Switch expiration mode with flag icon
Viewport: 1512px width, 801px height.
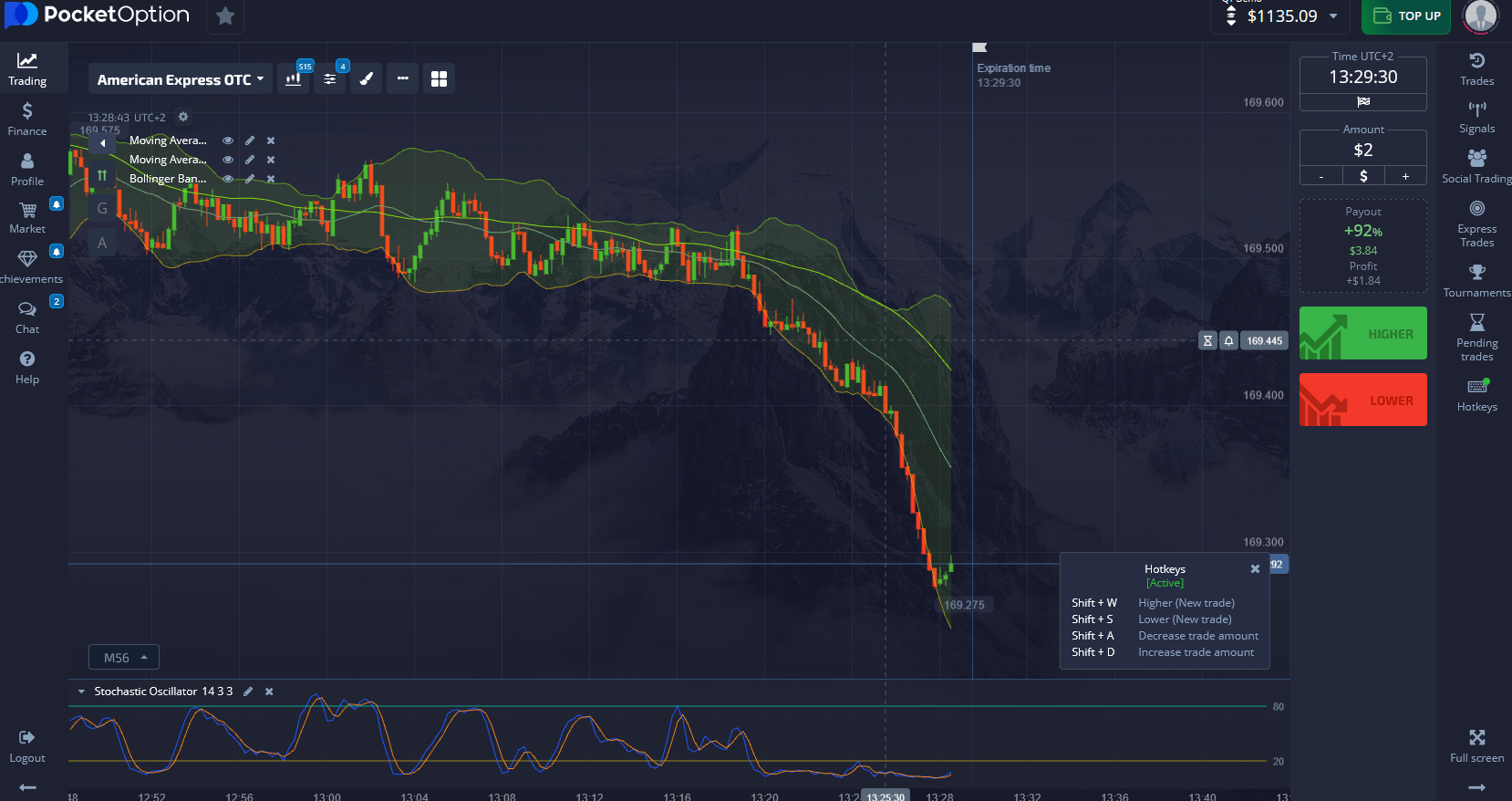point(1362,101)
